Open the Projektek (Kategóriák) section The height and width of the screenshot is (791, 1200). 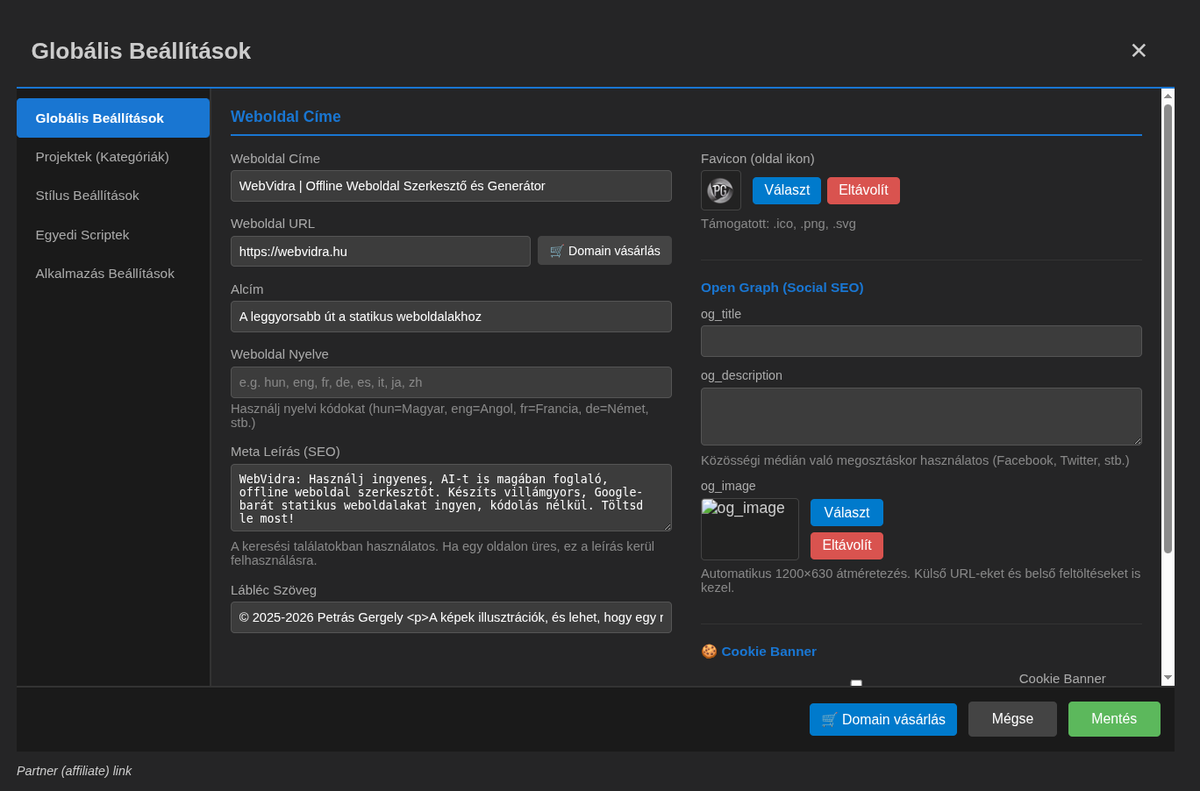pos(102,157)
